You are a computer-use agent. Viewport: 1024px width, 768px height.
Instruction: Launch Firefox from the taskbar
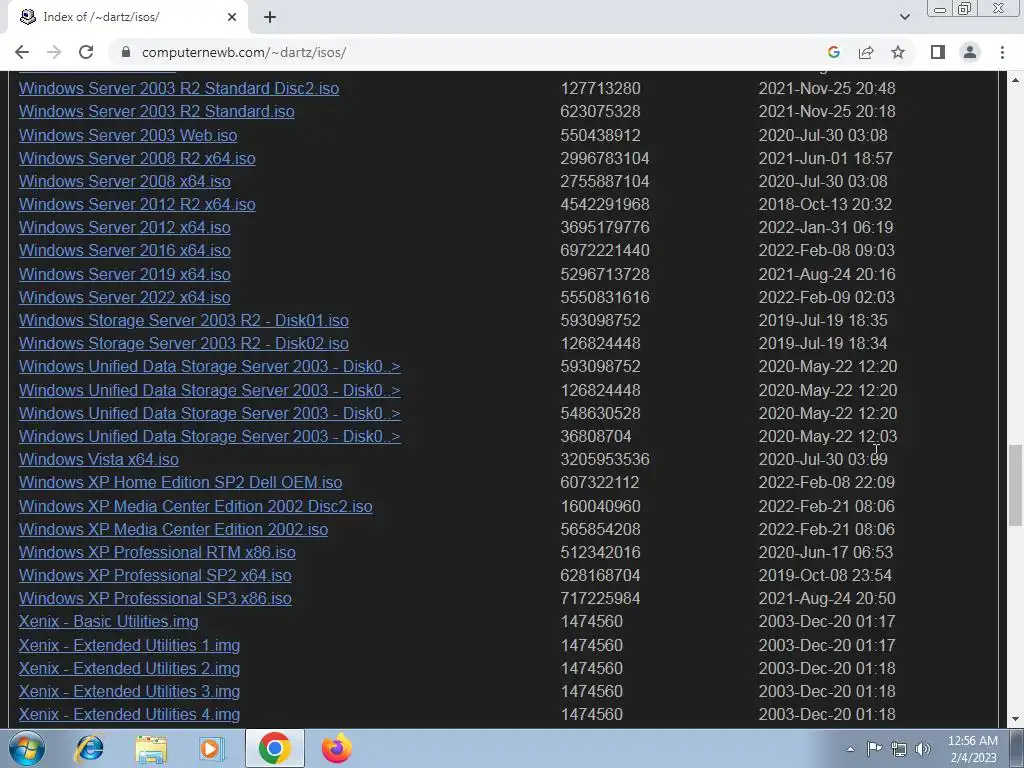[x=337, y=748]
